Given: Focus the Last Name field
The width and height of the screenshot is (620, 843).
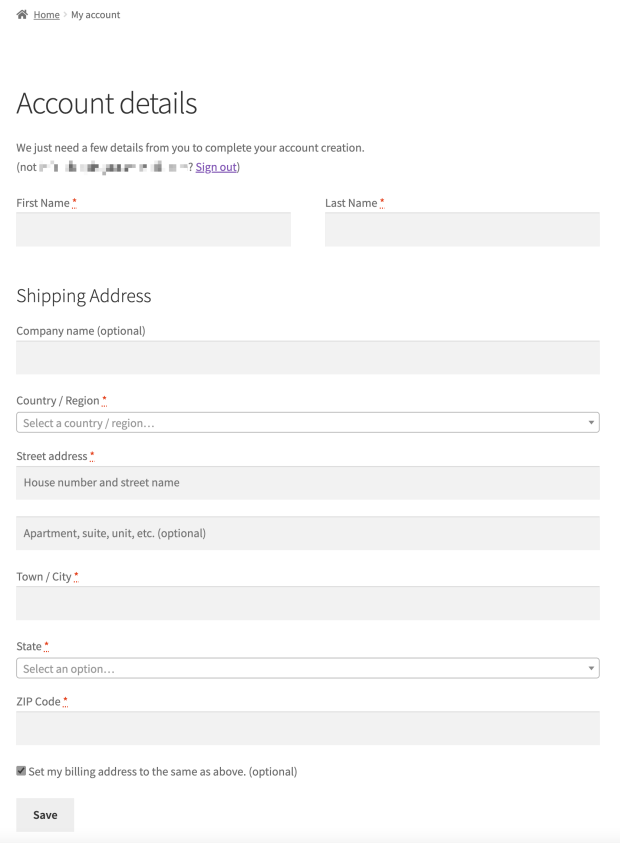Looking at the screenshot, I should coord(462,230).
